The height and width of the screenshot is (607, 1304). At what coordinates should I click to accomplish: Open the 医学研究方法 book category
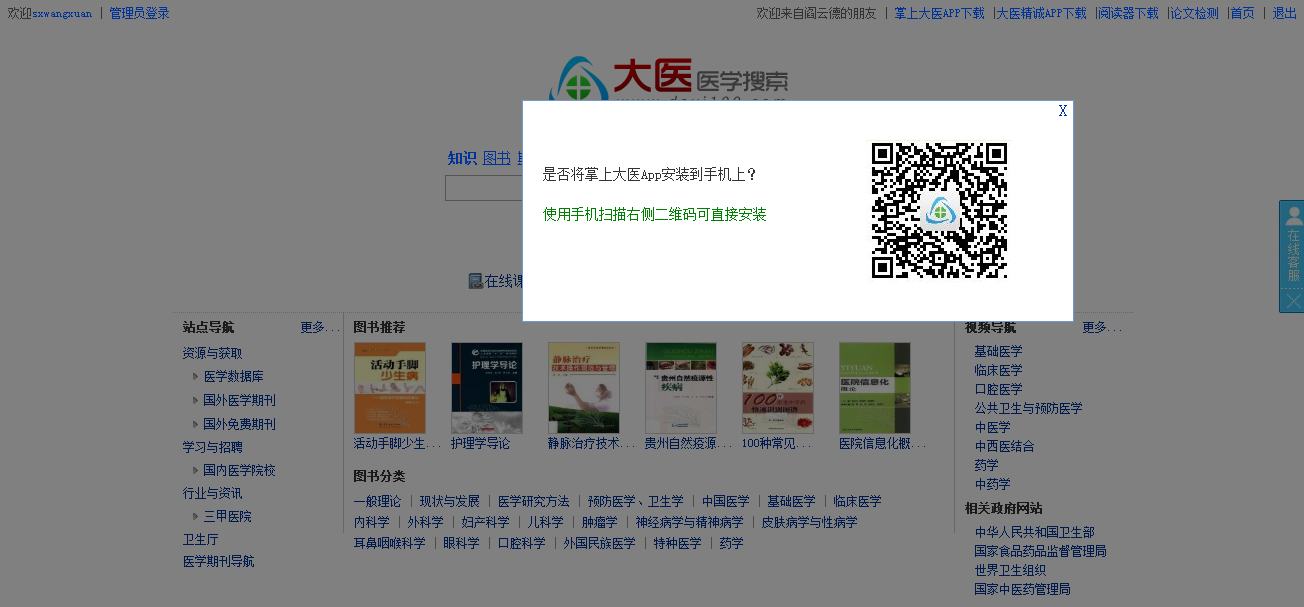(534, 501)
